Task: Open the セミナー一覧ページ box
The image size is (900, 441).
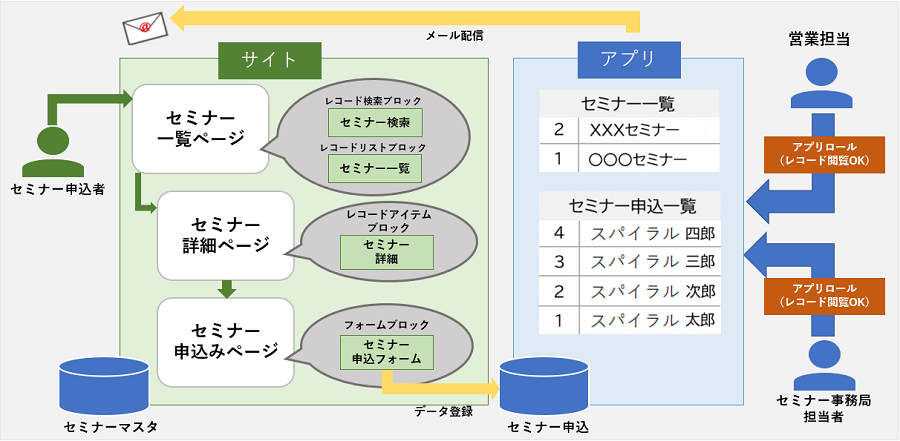Action: point(201,129)
